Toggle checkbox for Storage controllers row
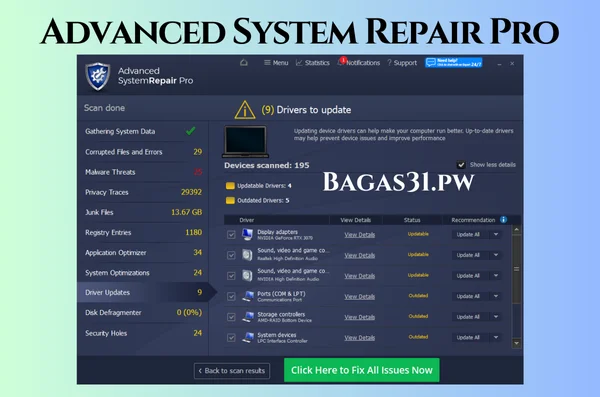Viewport: 600px width, 397px height. point(231,317)
